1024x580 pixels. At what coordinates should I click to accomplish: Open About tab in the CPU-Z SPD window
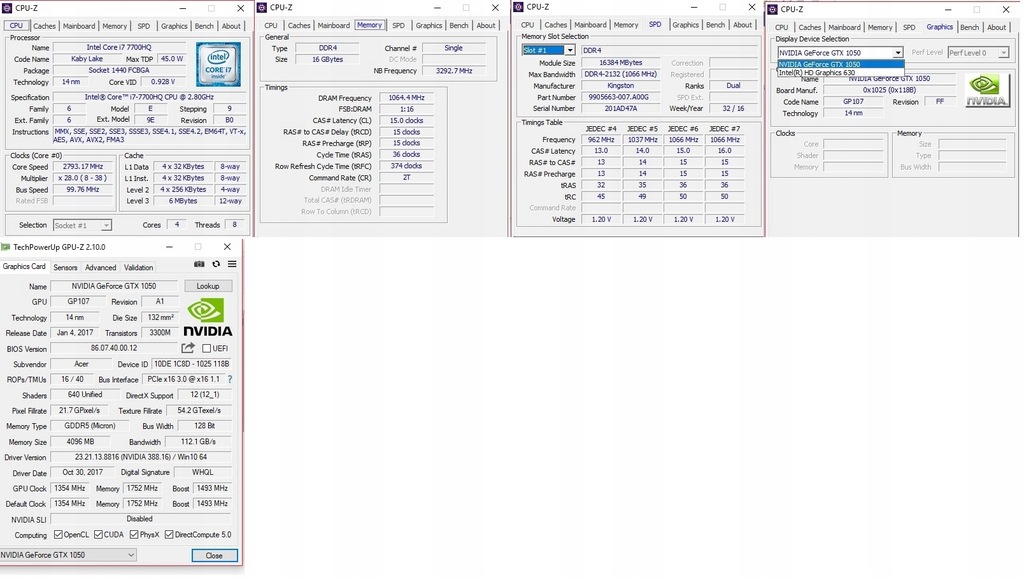pos(743,25)
